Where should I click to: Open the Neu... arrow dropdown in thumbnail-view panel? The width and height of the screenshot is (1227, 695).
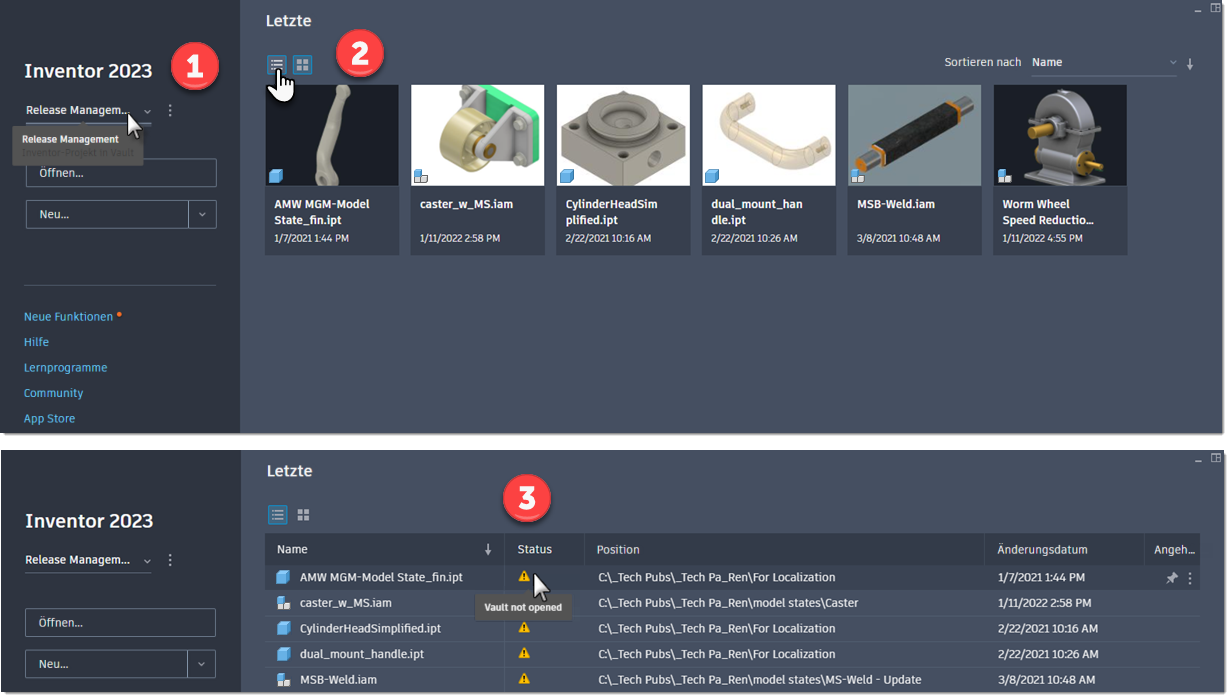[x=203, y=214]
